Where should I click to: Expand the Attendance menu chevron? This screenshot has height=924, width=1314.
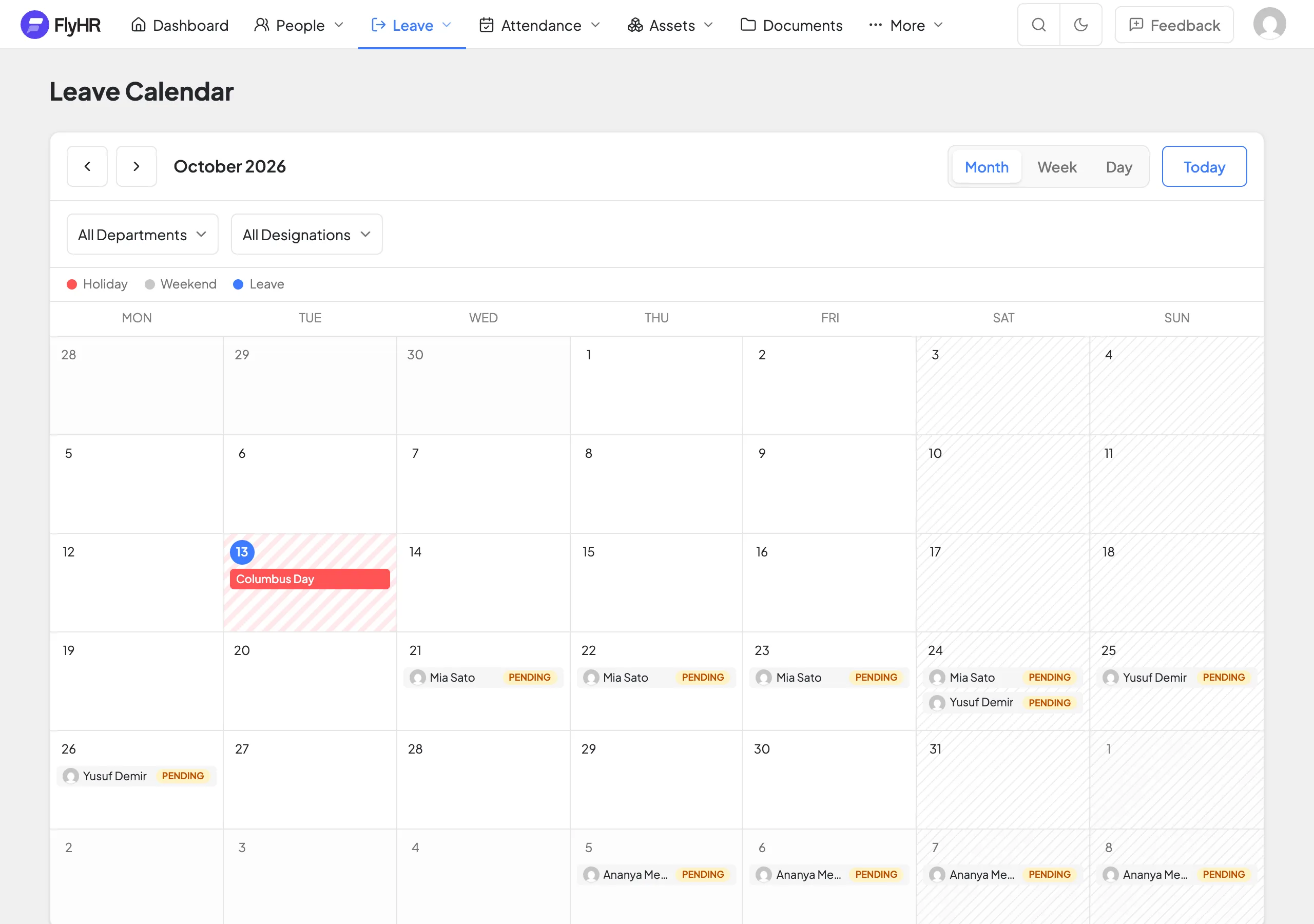point(595,25)
